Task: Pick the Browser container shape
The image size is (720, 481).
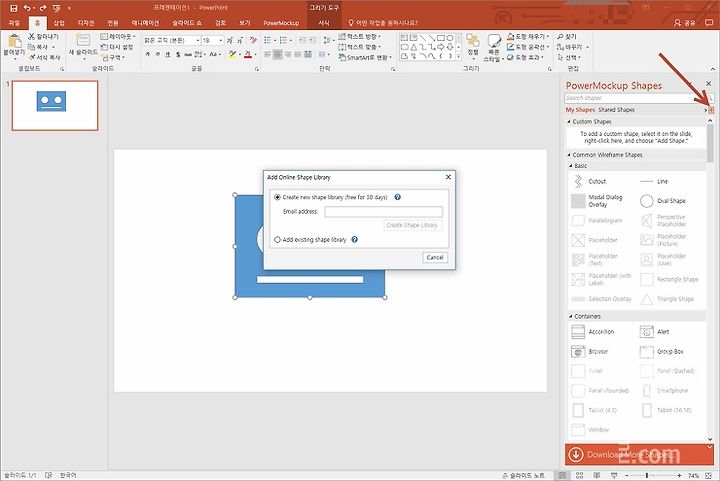Action: pos(590,352)
